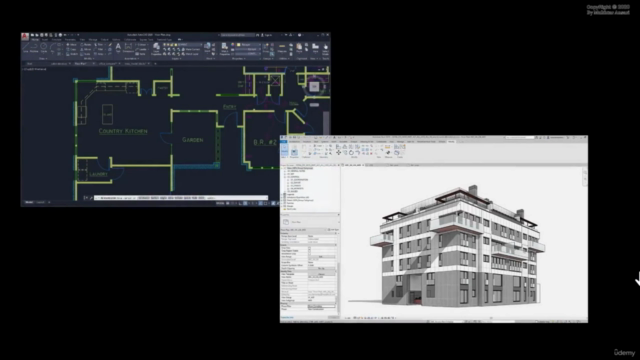This screenshot has width=640, height=360.
Task: Choose the Copy command in AutoCAD Modify panel
Action: pos(71,49)
